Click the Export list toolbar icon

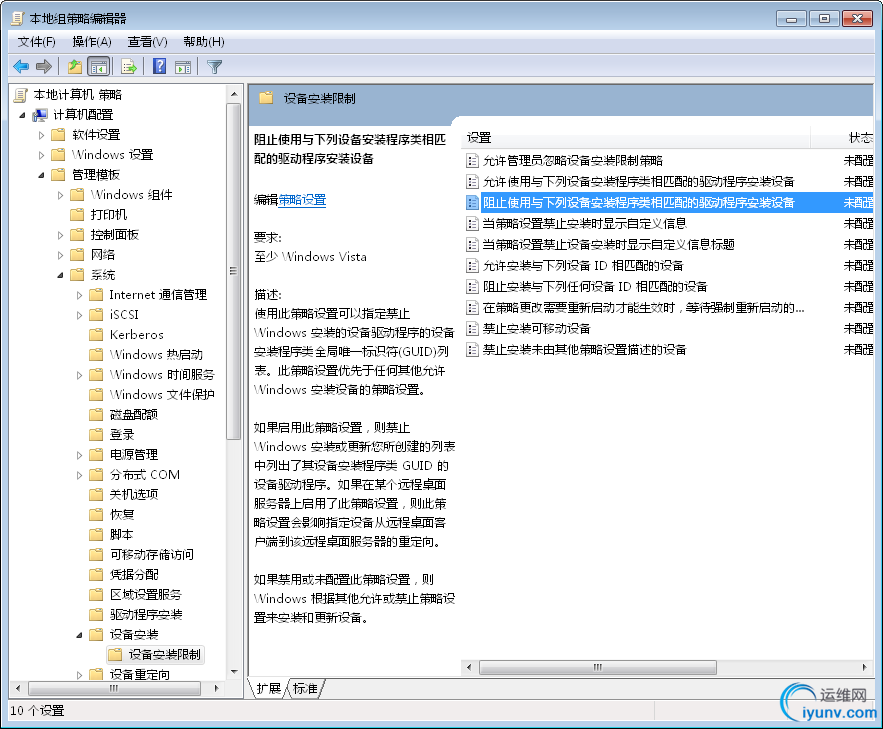click(x=128, y=66)
